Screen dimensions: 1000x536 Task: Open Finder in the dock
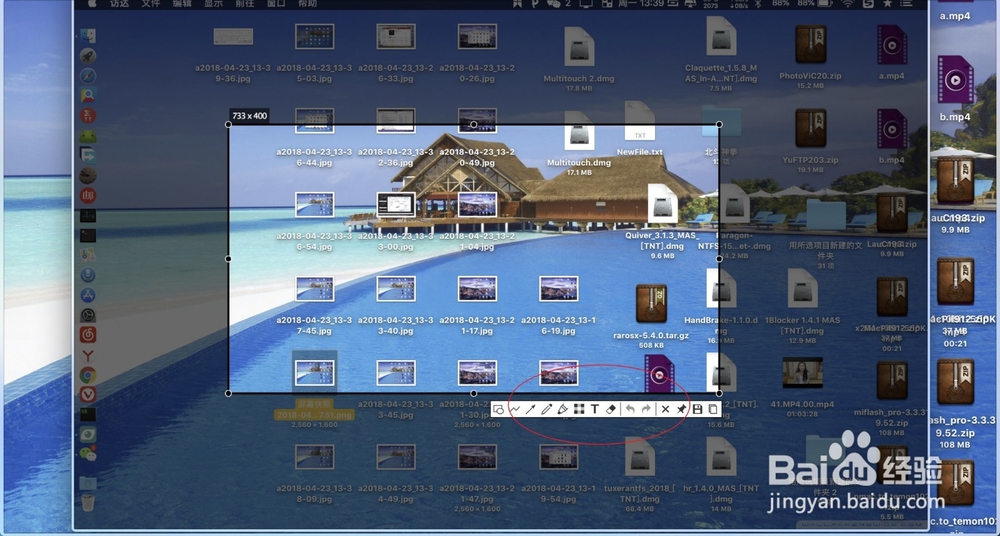[88, 36]
